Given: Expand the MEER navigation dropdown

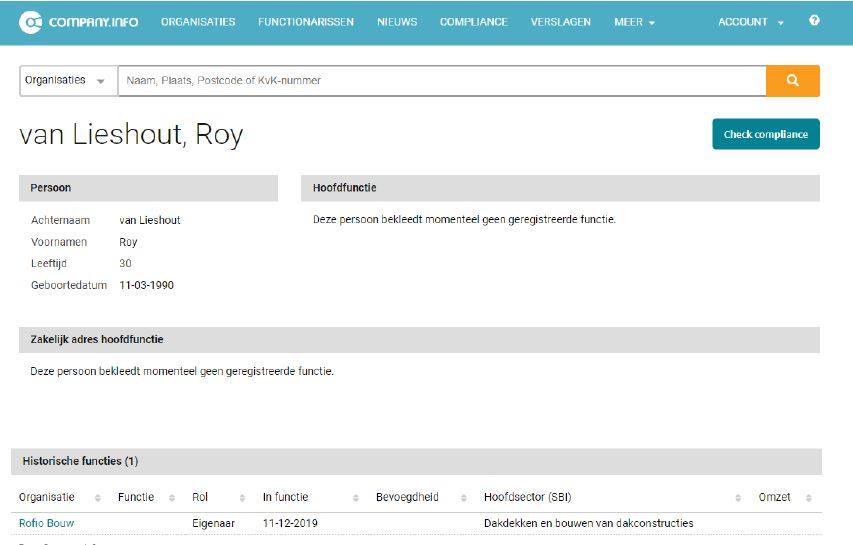Looking at the screenshot, I should 634,22.
